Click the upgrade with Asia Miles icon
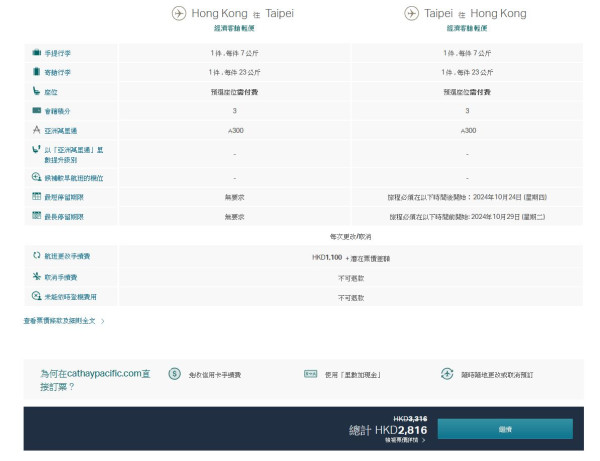Screen dimensions: 600x461 click(36, 152)
